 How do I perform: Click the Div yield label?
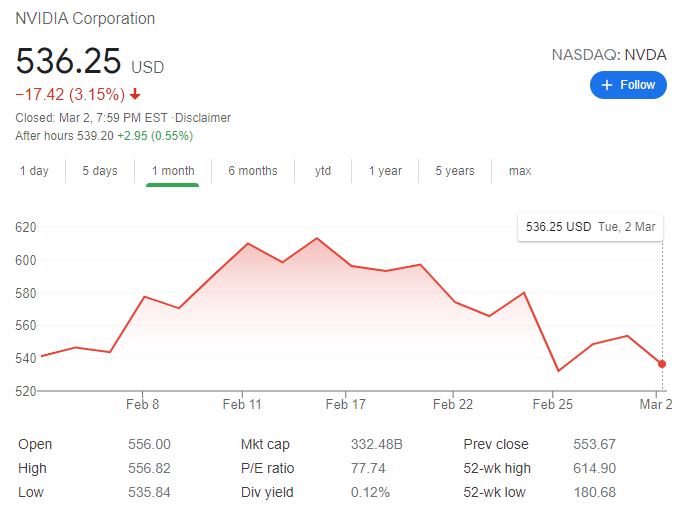coord(267,492)
